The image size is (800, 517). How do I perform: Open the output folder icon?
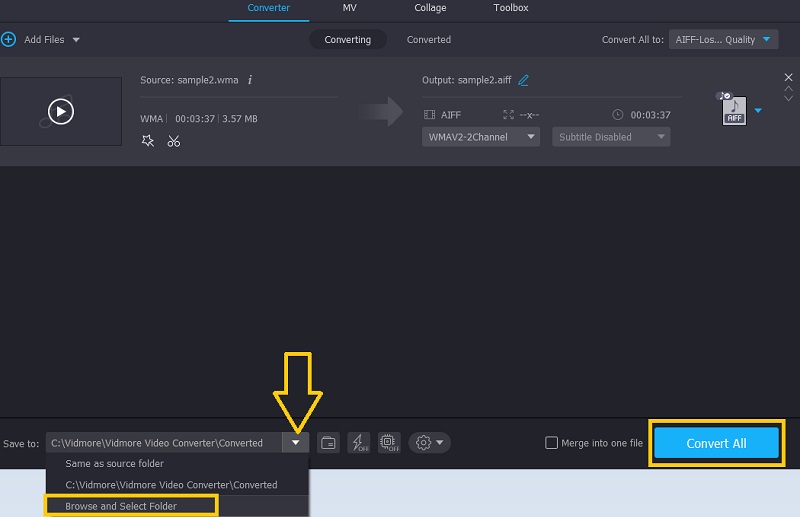pyautogui.click(x=328, y=443)
